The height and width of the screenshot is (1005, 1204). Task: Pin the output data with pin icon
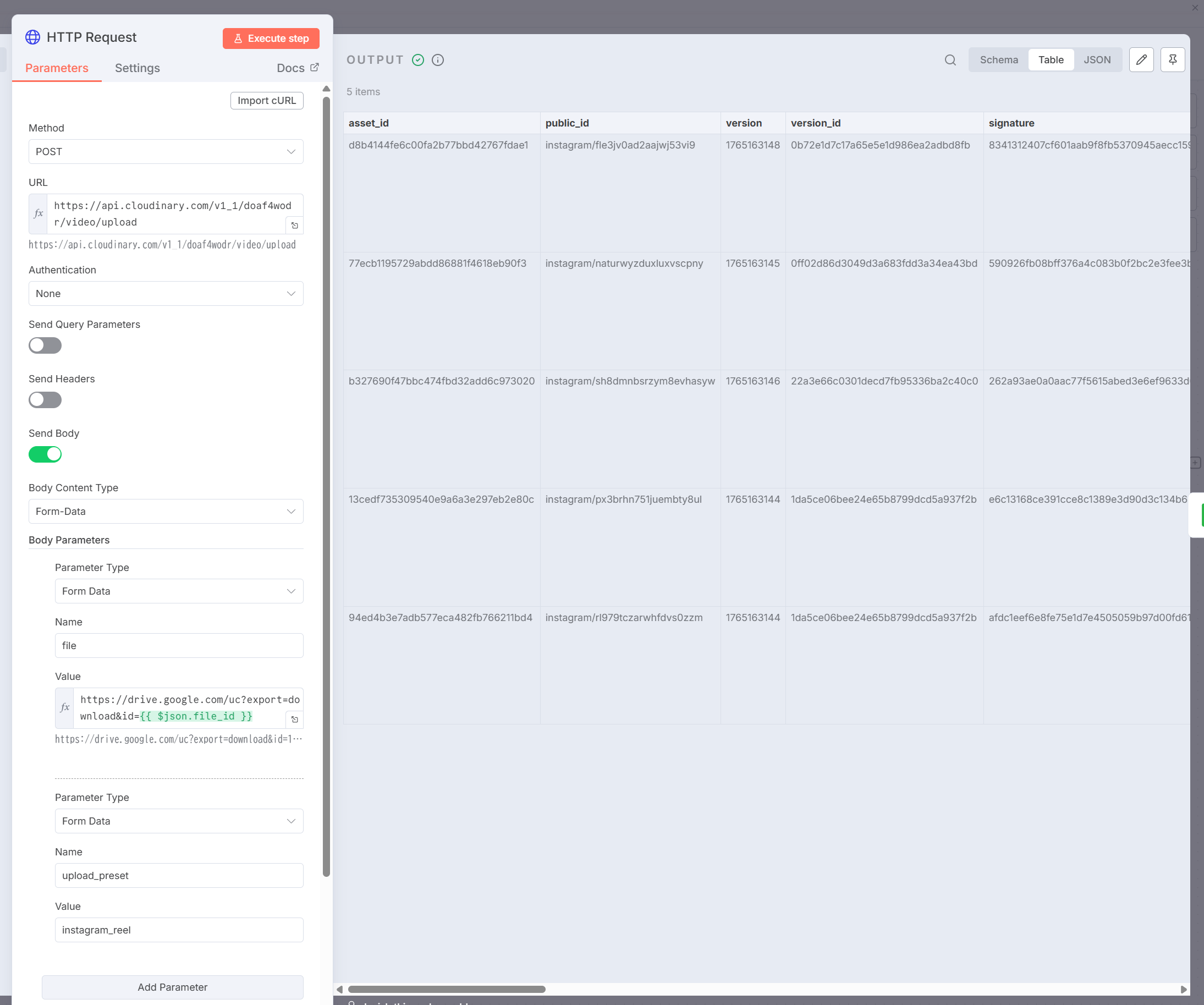[x=1173, y=59]
